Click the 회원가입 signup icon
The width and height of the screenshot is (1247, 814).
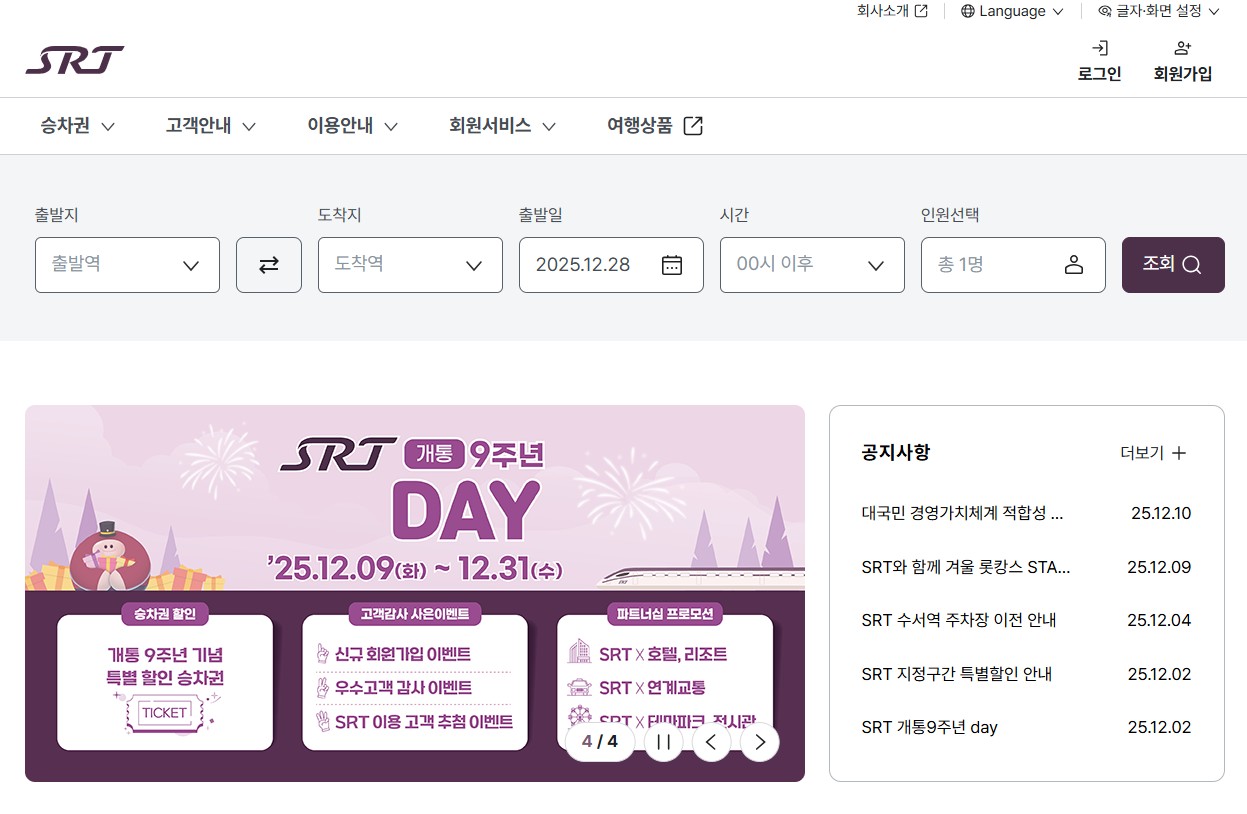coord(1182,45)
